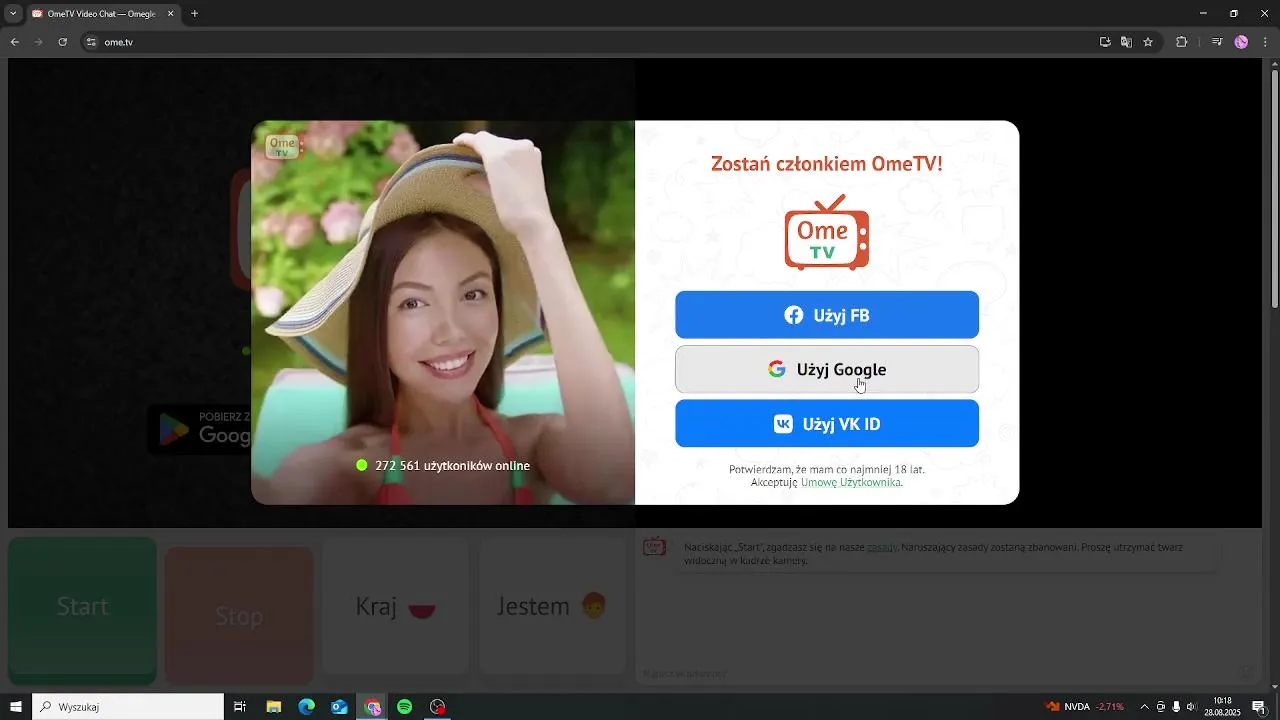Screen dimensions: 1280x720
Task: Open the Umowę Użytkownika link
Action: click(850, 482)
